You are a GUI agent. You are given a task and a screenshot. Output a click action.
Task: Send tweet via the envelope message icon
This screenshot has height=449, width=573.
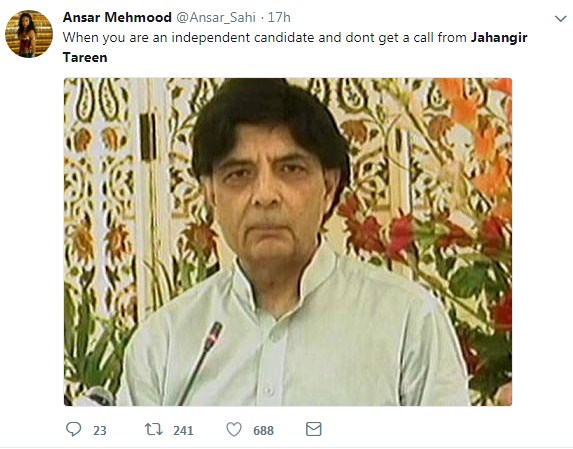(x=314, y=429)
